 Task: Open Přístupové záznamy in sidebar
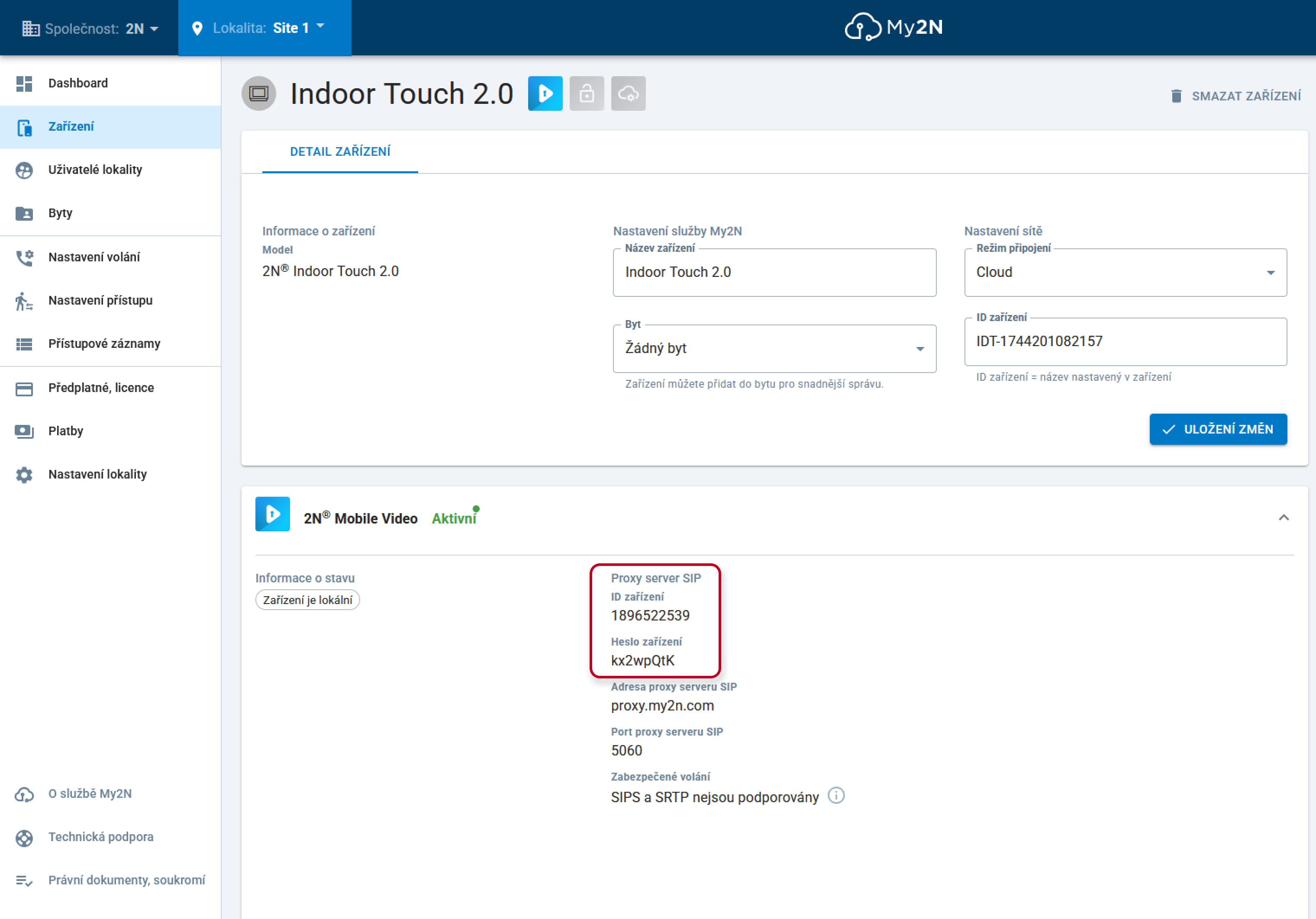tap(111, 344)
